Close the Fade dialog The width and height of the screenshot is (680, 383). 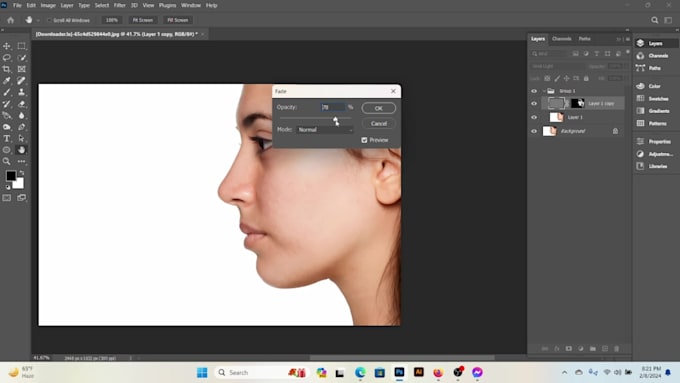[393, 91]
